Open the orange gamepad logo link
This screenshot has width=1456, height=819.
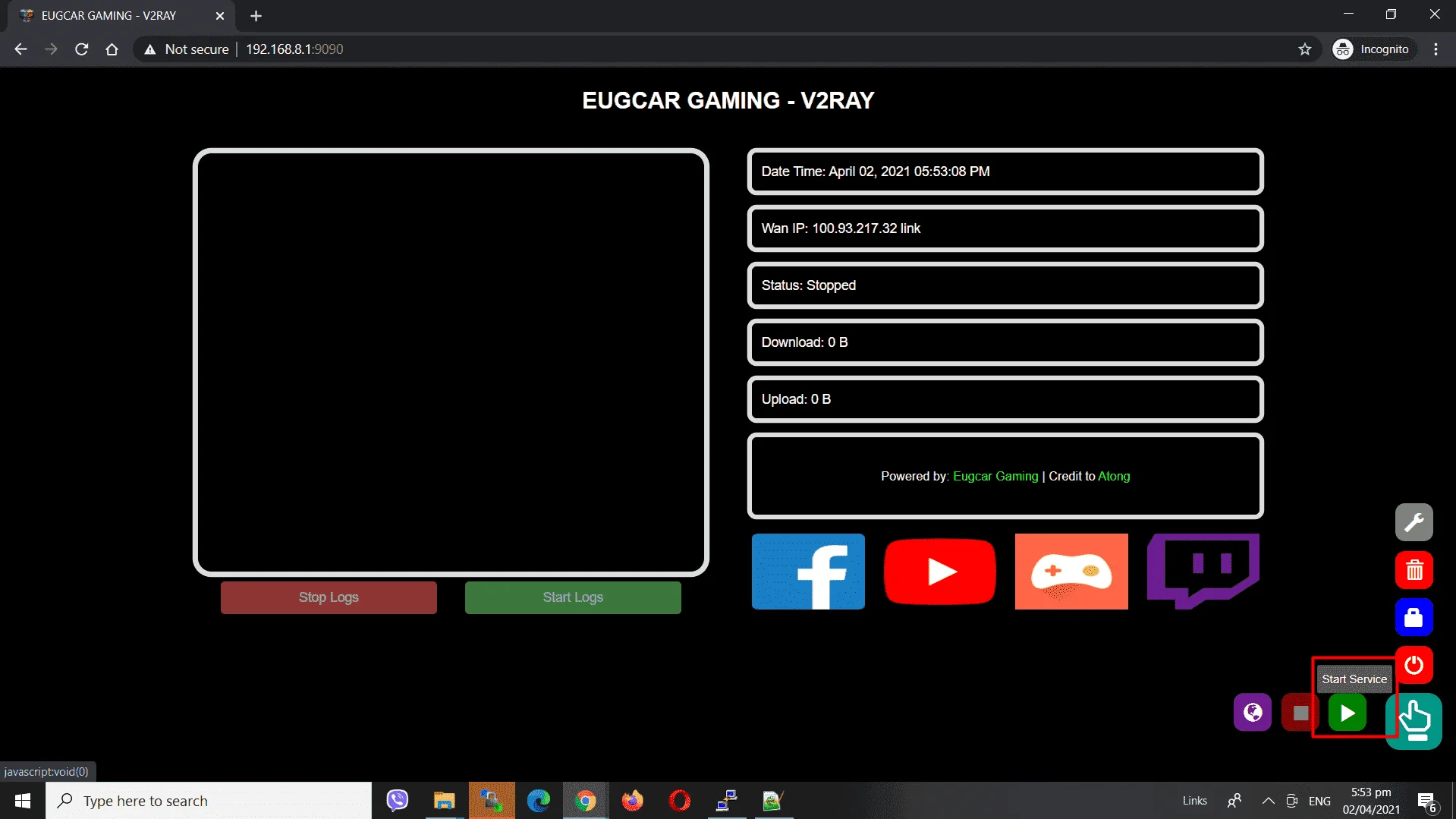(x=1071, y=572)
